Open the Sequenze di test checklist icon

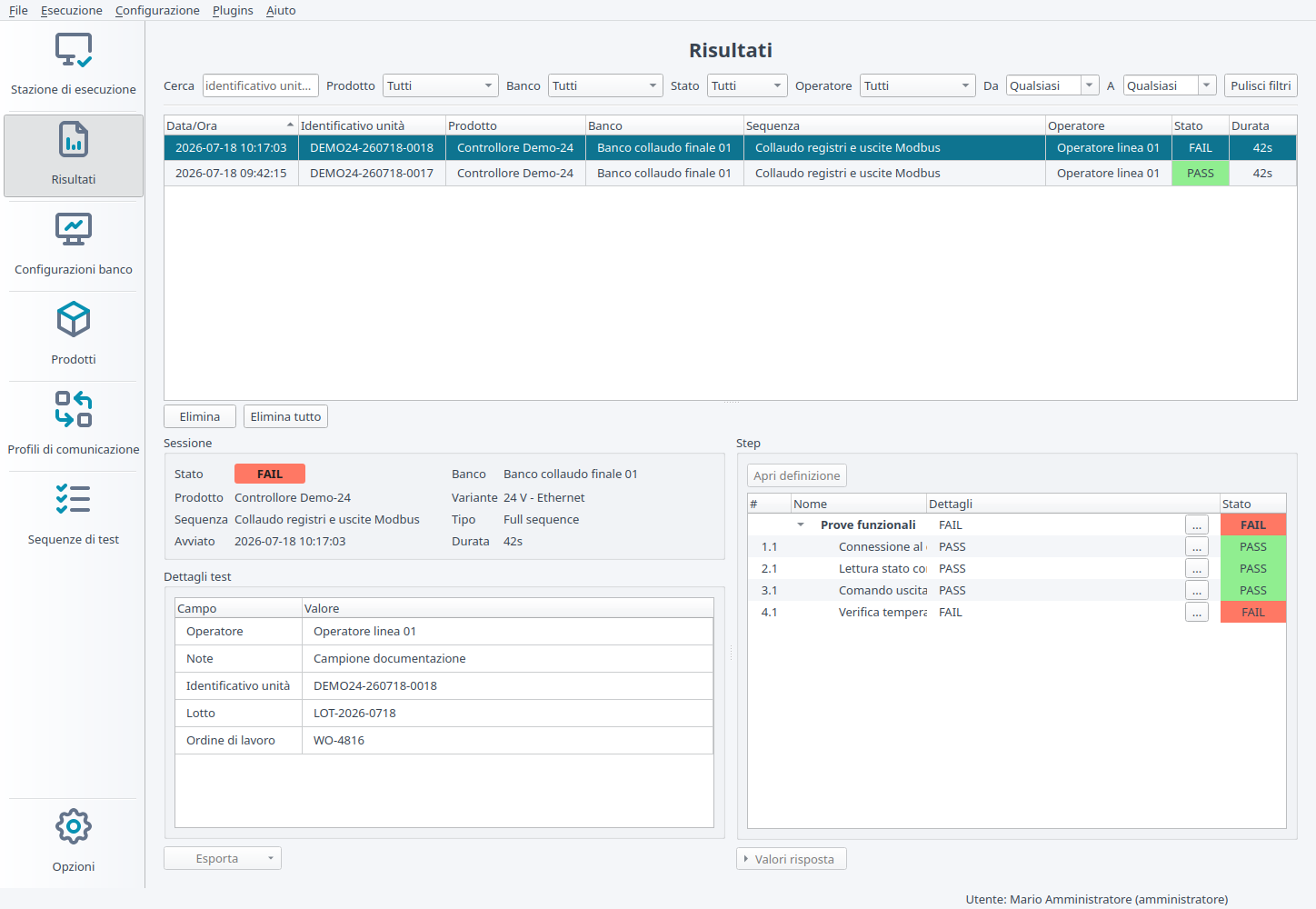click(x=74, y=499)
